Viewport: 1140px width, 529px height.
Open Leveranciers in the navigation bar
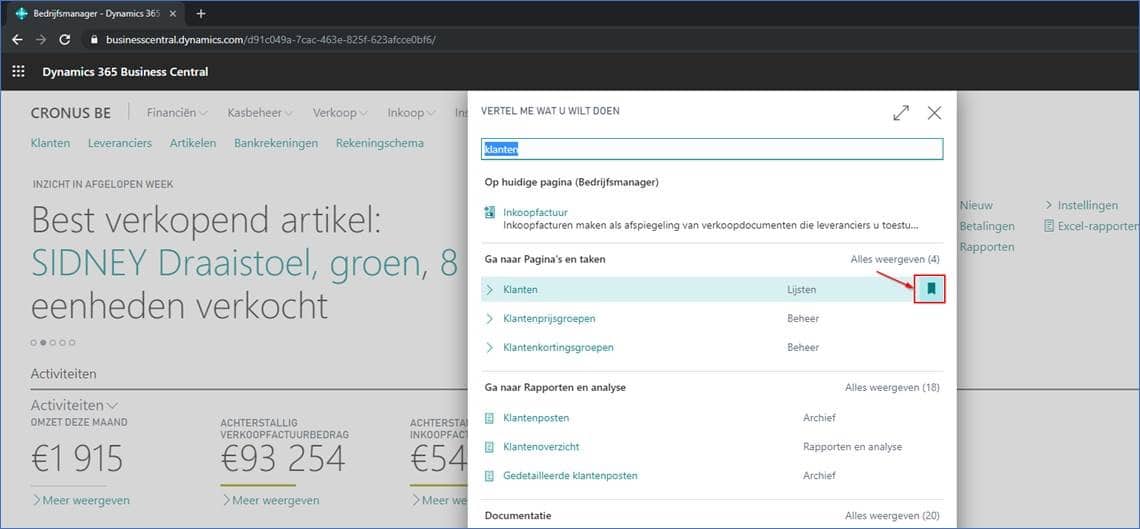[120, 143]
